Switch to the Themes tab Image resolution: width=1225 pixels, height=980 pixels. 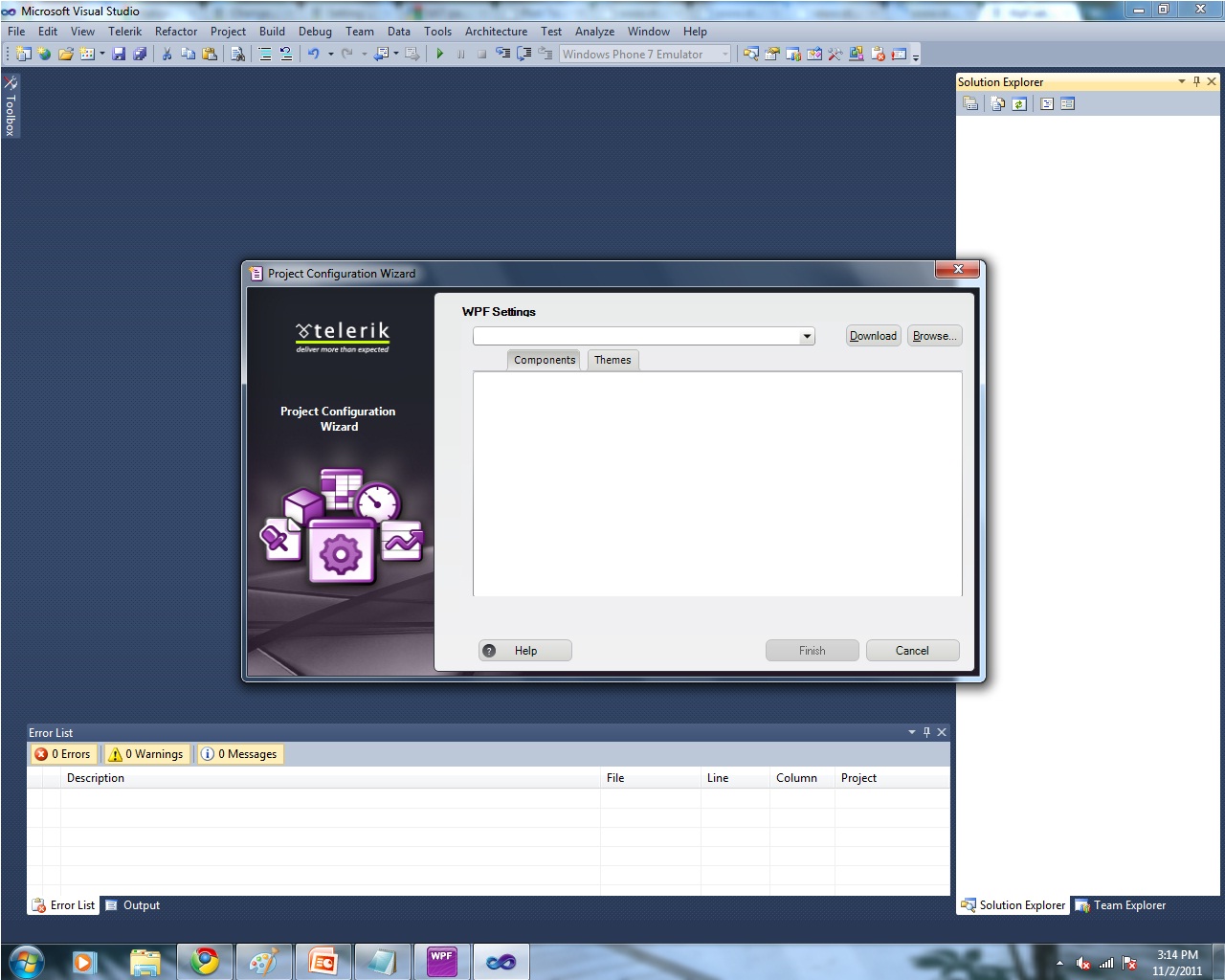[612, 360]
